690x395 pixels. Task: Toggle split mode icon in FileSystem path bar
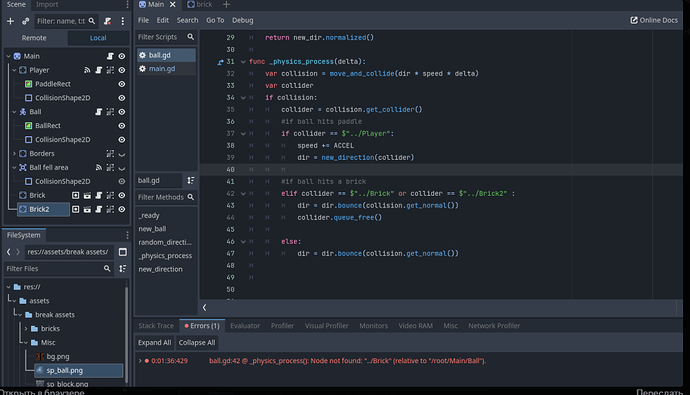click(123, 252)
